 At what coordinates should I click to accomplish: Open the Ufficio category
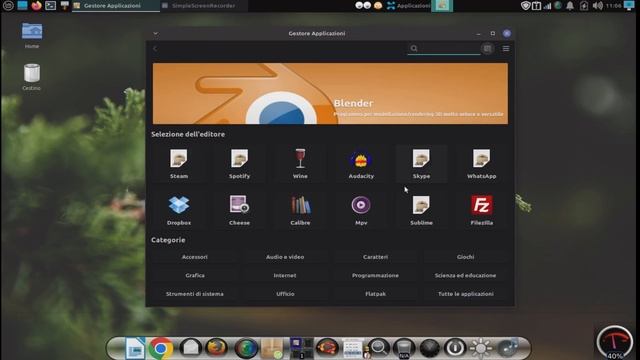(x=285, y=294)
